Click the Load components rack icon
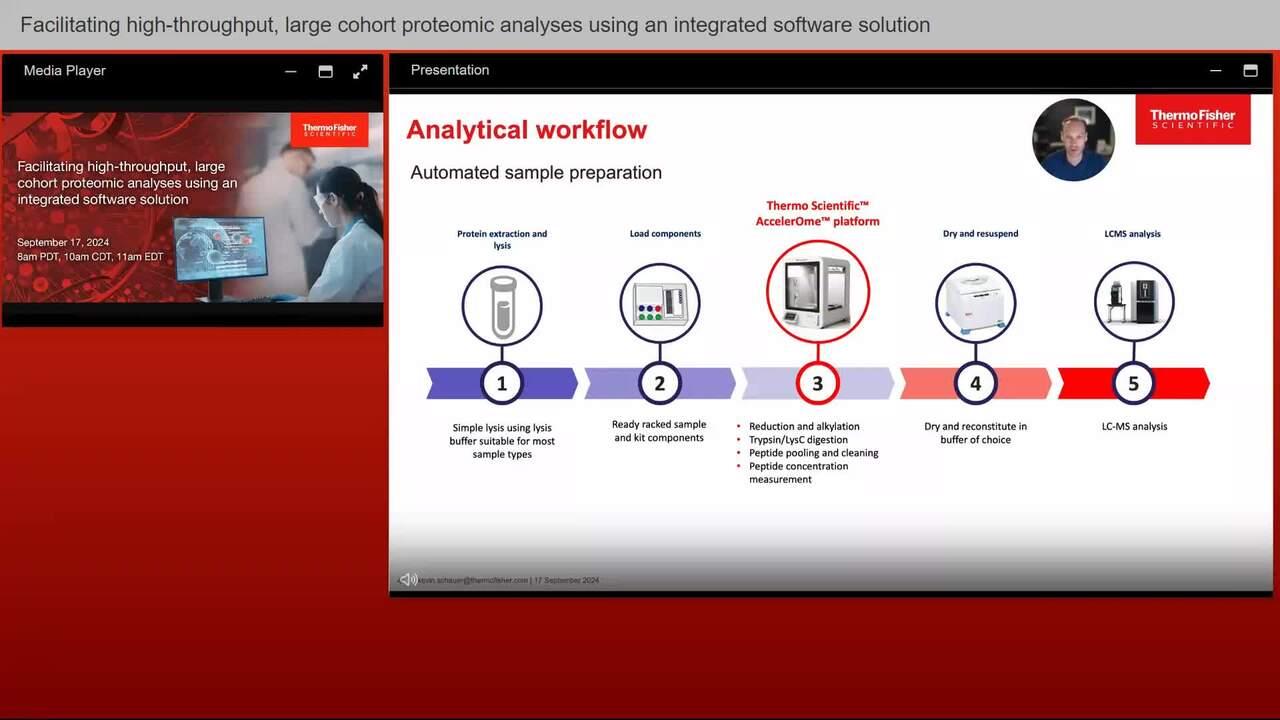Image resolution: width=1280 pixels, height=720 pixels. [x=659, y=304]
